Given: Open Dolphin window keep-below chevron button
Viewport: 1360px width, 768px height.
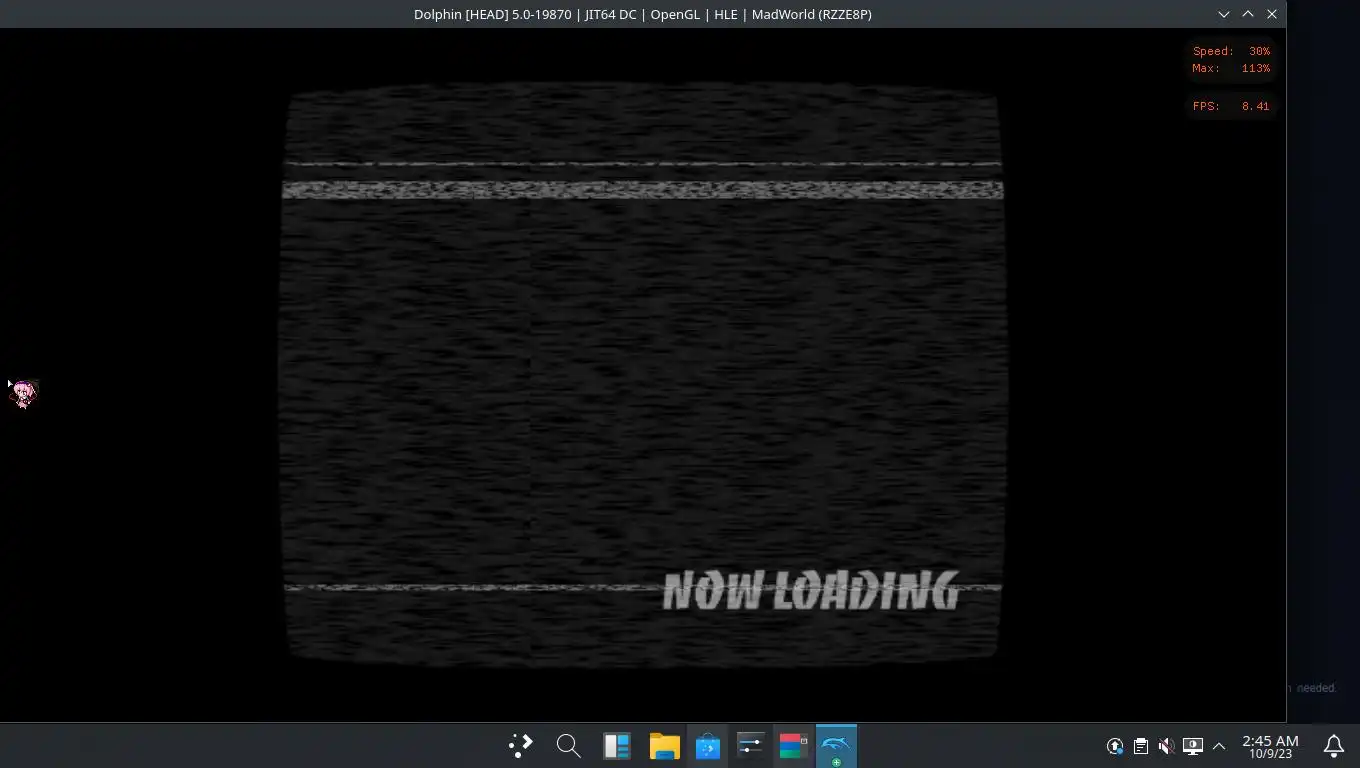Looking at the screenshot, I should (x=1224, y=14).
